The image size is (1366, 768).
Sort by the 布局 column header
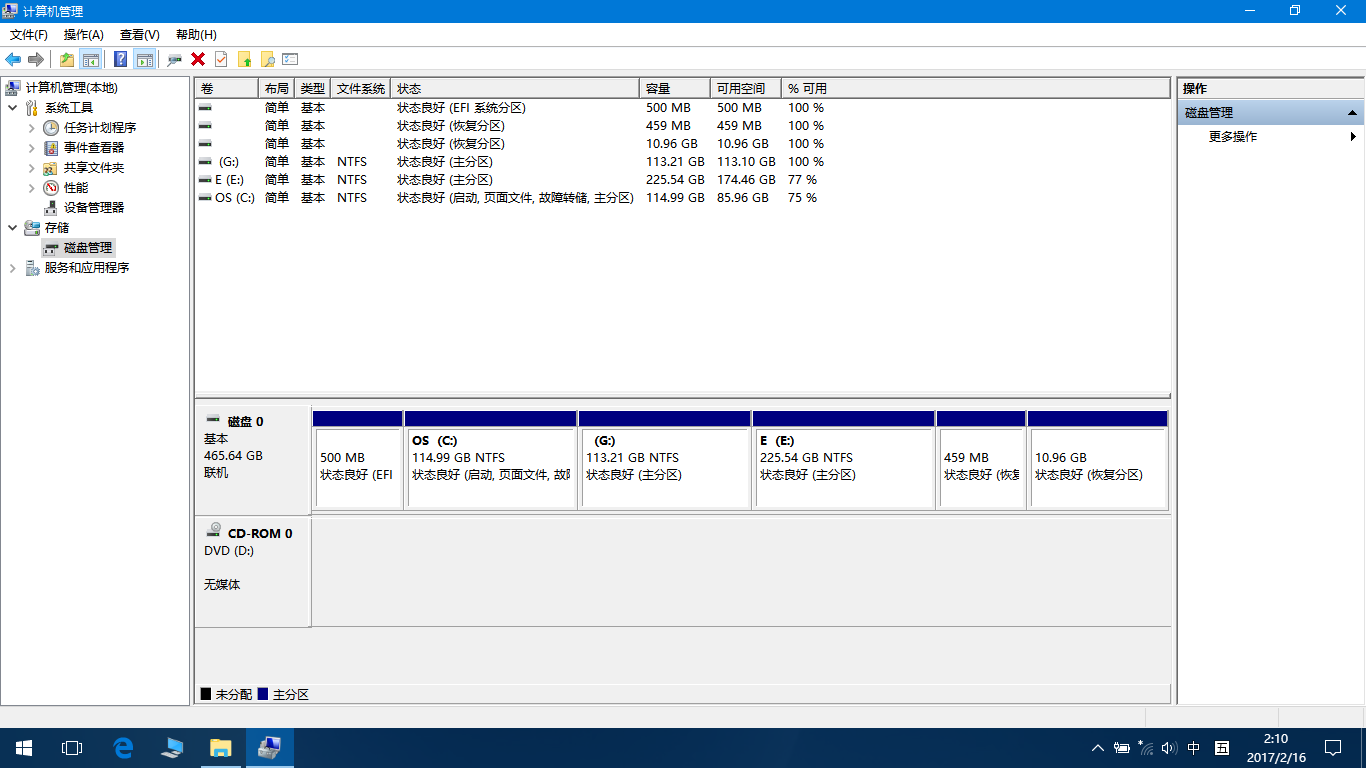click(x=277, y=89)
